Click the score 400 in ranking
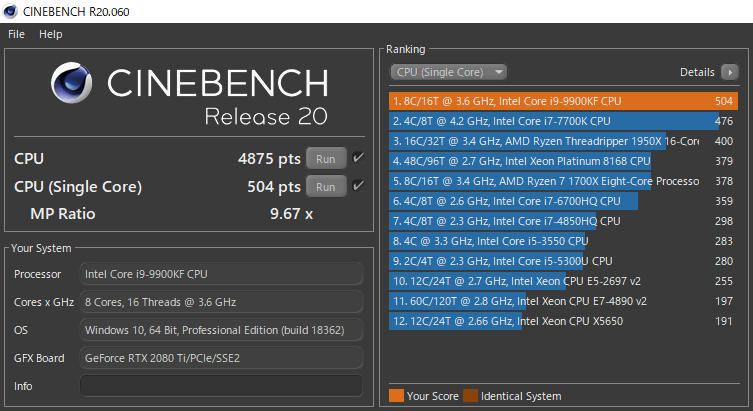Image resolution: width=753 pixels, height=411 pixels. coord(724,141)
